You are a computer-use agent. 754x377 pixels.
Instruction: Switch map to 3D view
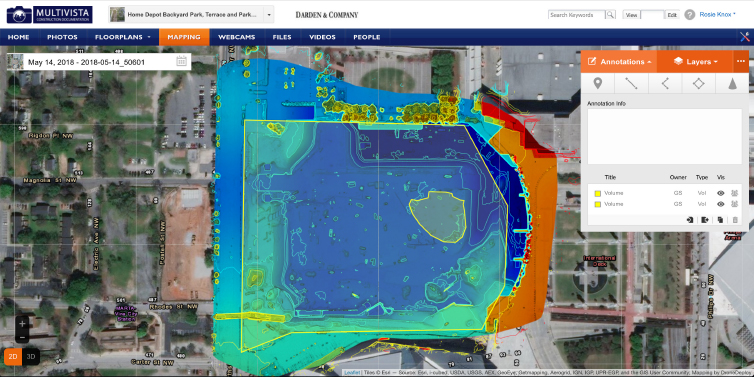coord(31,356)
